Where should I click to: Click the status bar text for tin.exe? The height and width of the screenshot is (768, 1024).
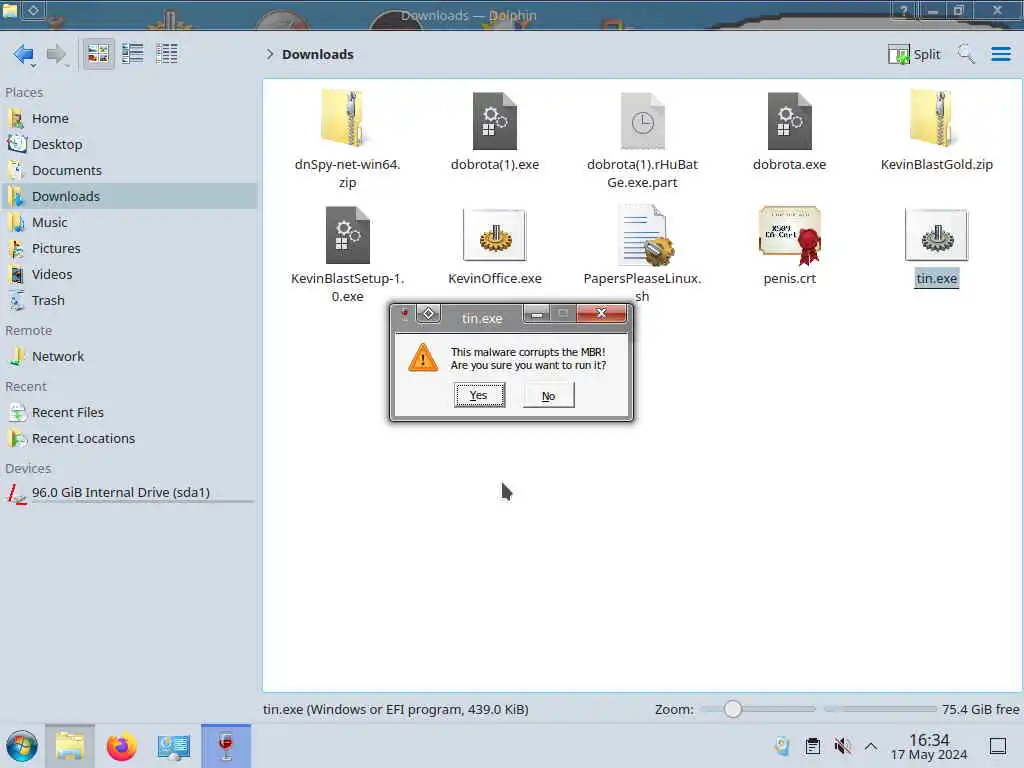coord(396,709)
